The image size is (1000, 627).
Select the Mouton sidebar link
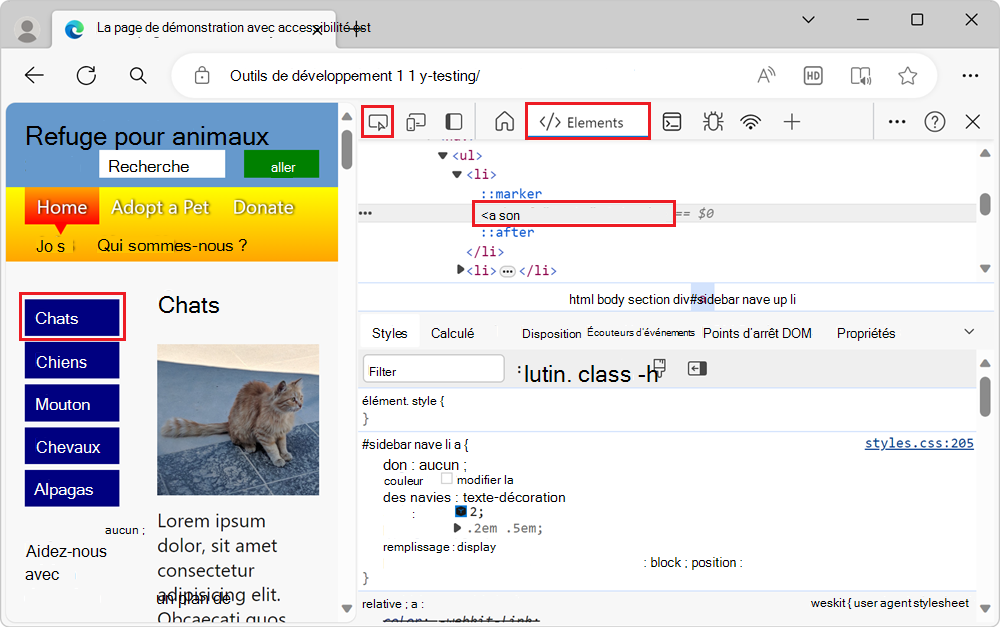[72, 404]
